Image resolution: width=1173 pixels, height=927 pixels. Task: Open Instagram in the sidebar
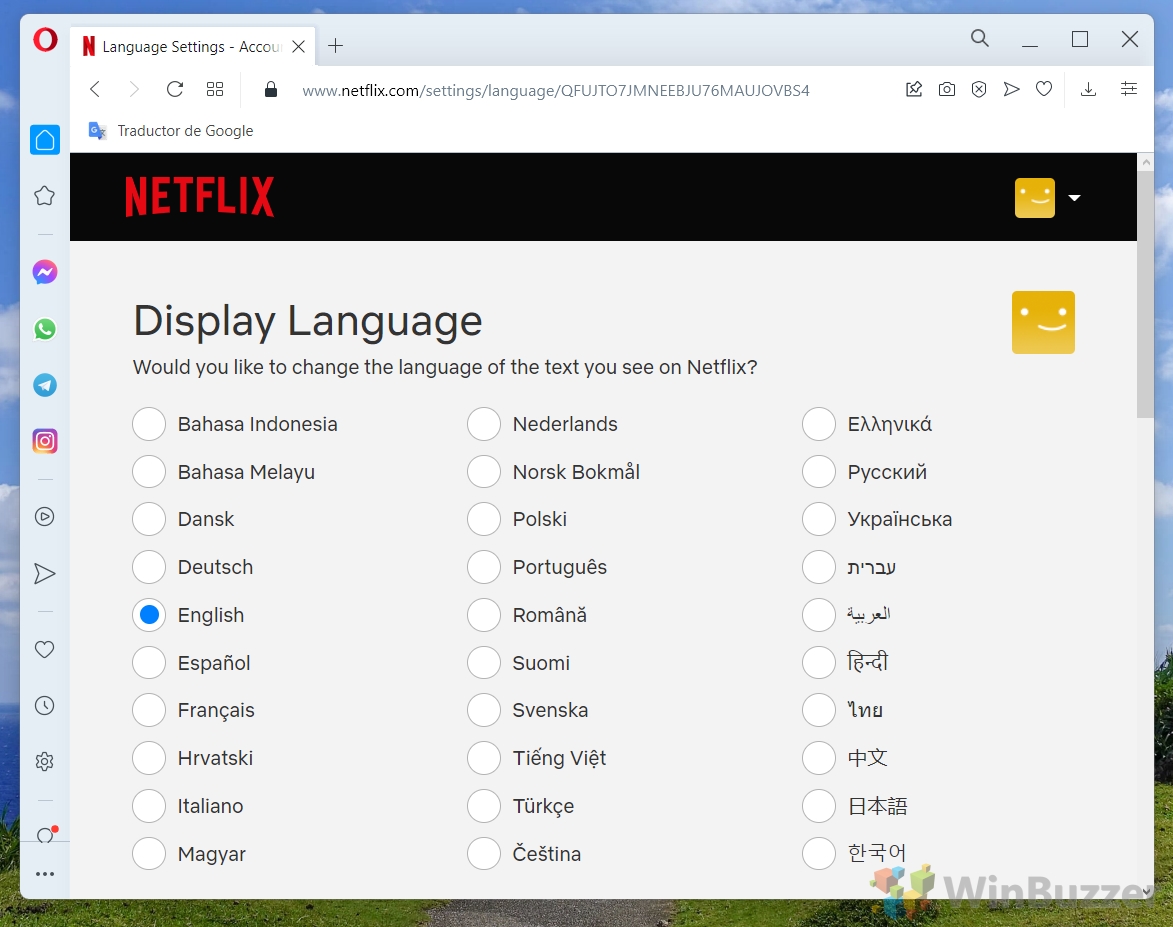[x=44, y=440]
